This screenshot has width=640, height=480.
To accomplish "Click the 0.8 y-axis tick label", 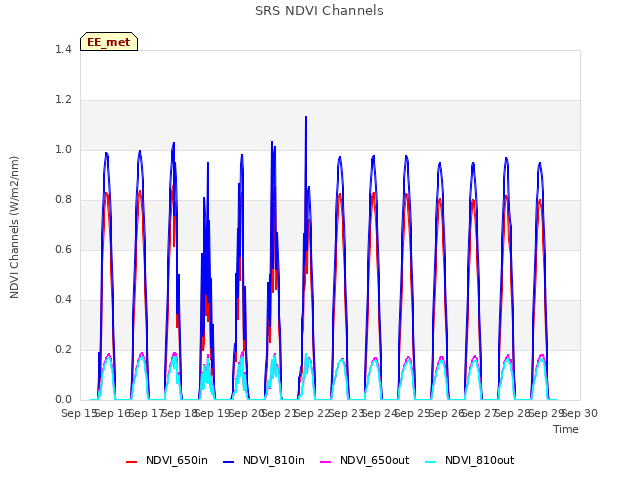I will click(63, 200).
